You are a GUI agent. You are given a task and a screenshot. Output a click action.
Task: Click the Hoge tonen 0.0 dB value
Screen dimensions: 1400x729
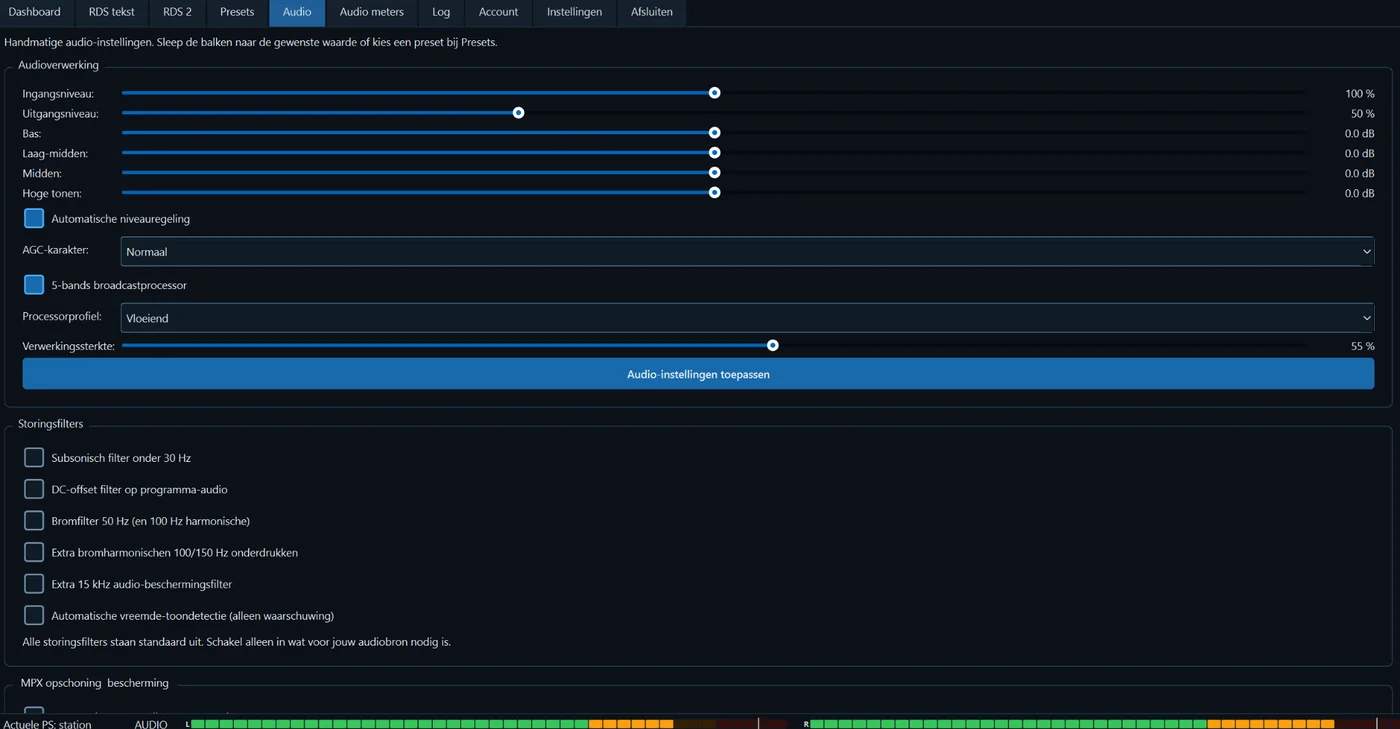(1359, 194)
